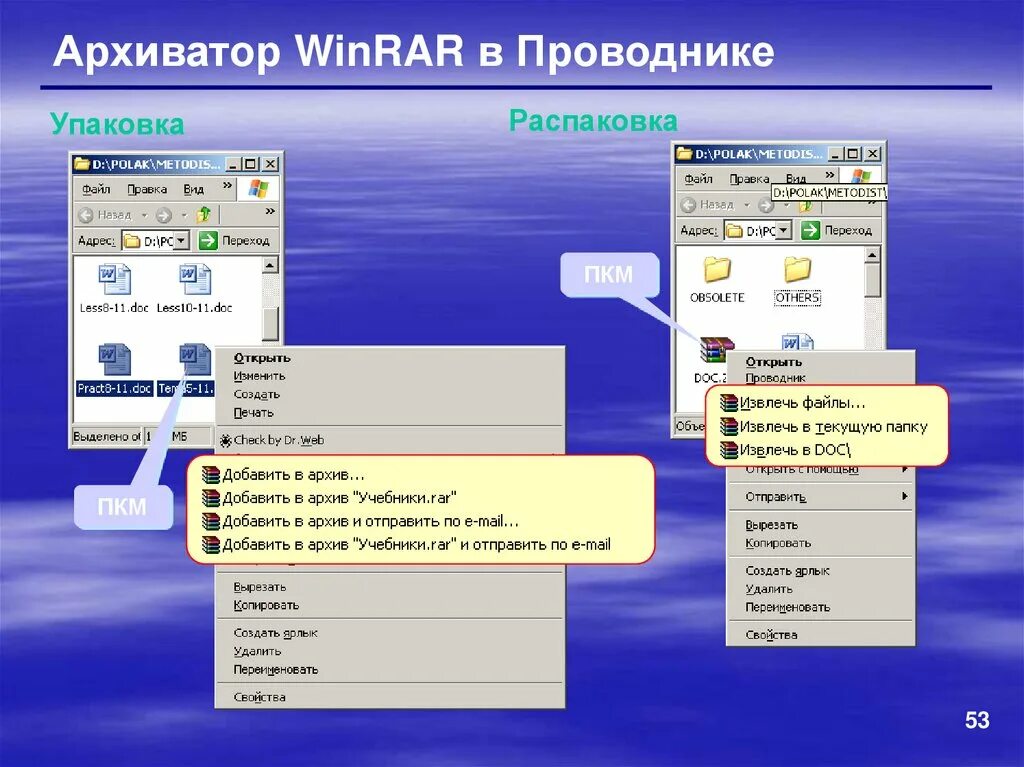Click WinRAR icon beside "Извлечь файлы…"
Screen dimensions: 1024x767
coord(728,402)
